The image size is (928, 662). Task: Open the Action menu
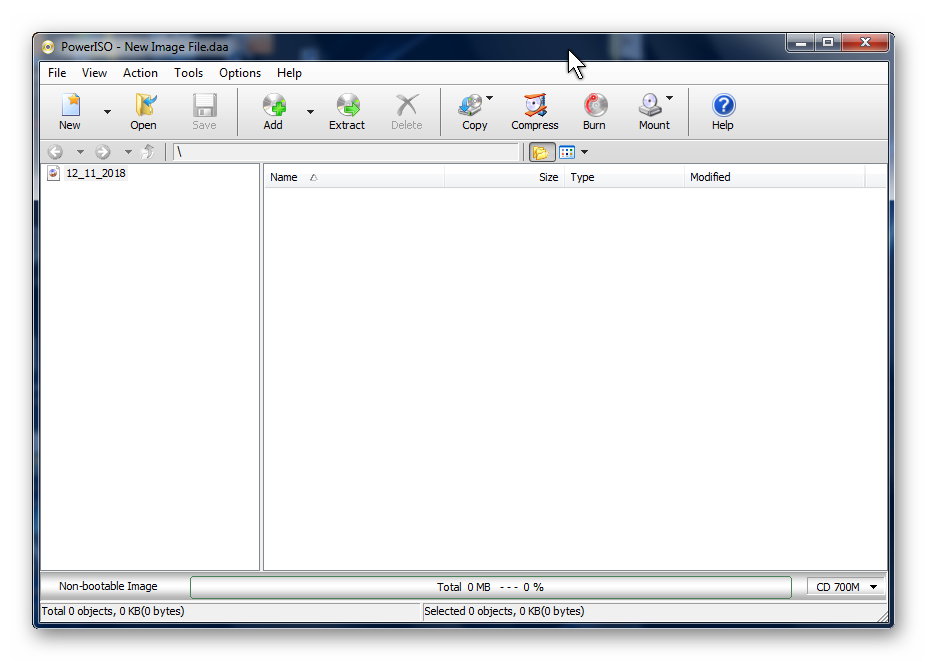(140, 73)
